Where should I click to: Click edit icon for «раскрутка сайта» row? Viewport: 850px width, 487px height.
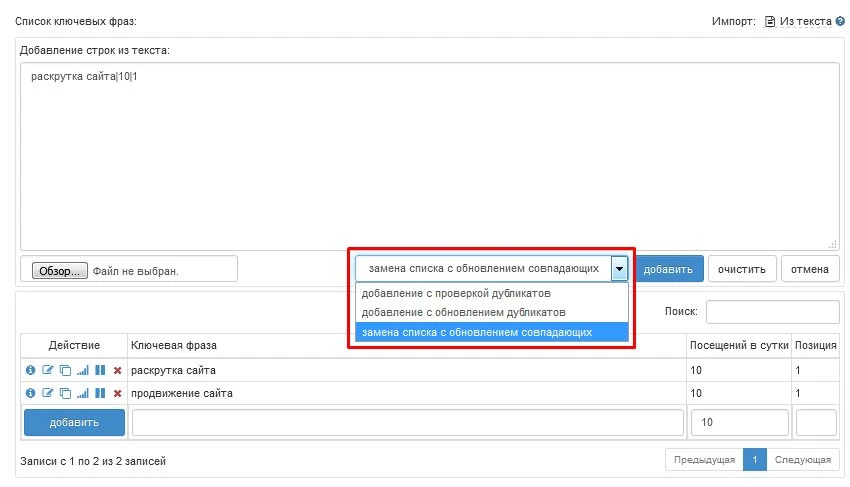tap(47, 371)
